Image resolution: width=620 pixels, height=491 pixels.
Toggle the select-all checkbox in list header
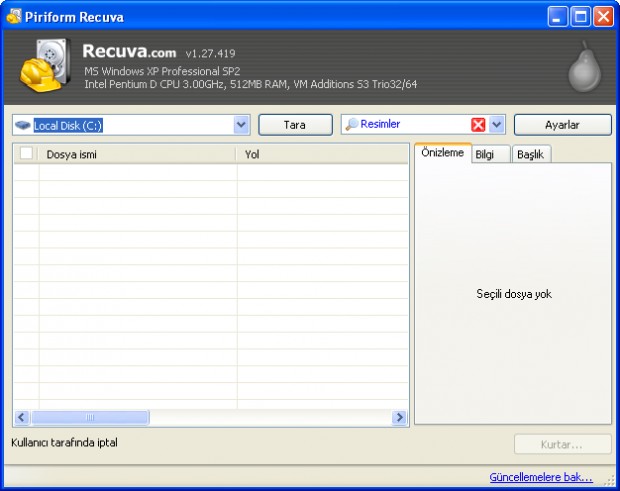tap(26, 153)
